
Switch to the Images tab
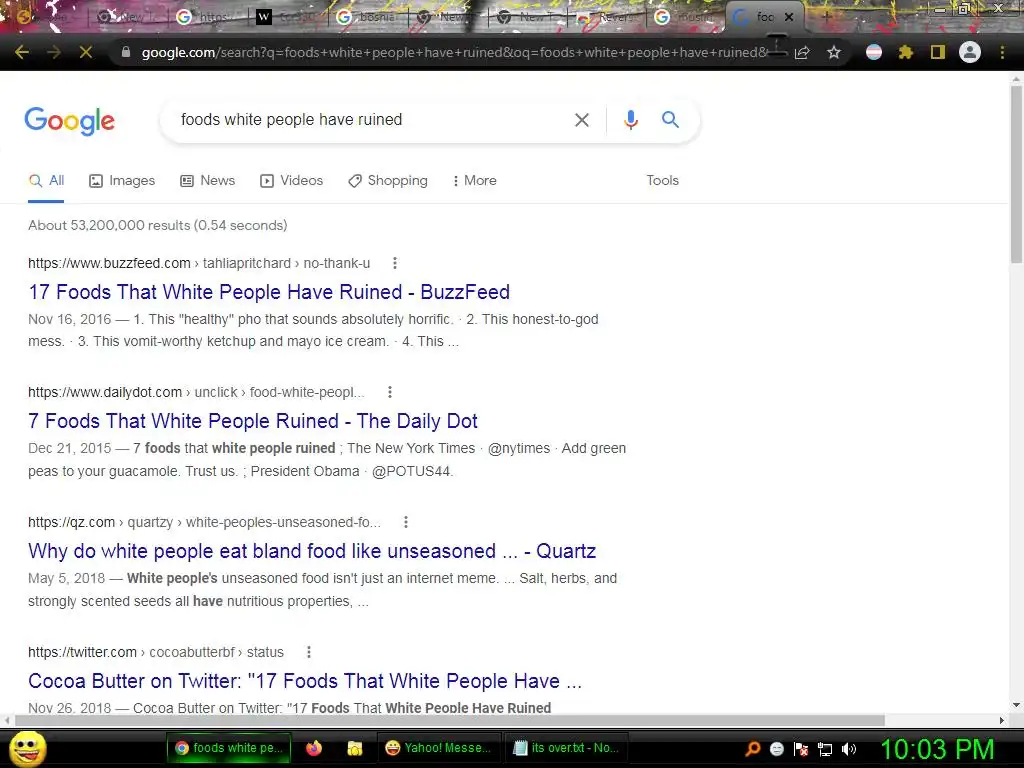pos(122,181)
